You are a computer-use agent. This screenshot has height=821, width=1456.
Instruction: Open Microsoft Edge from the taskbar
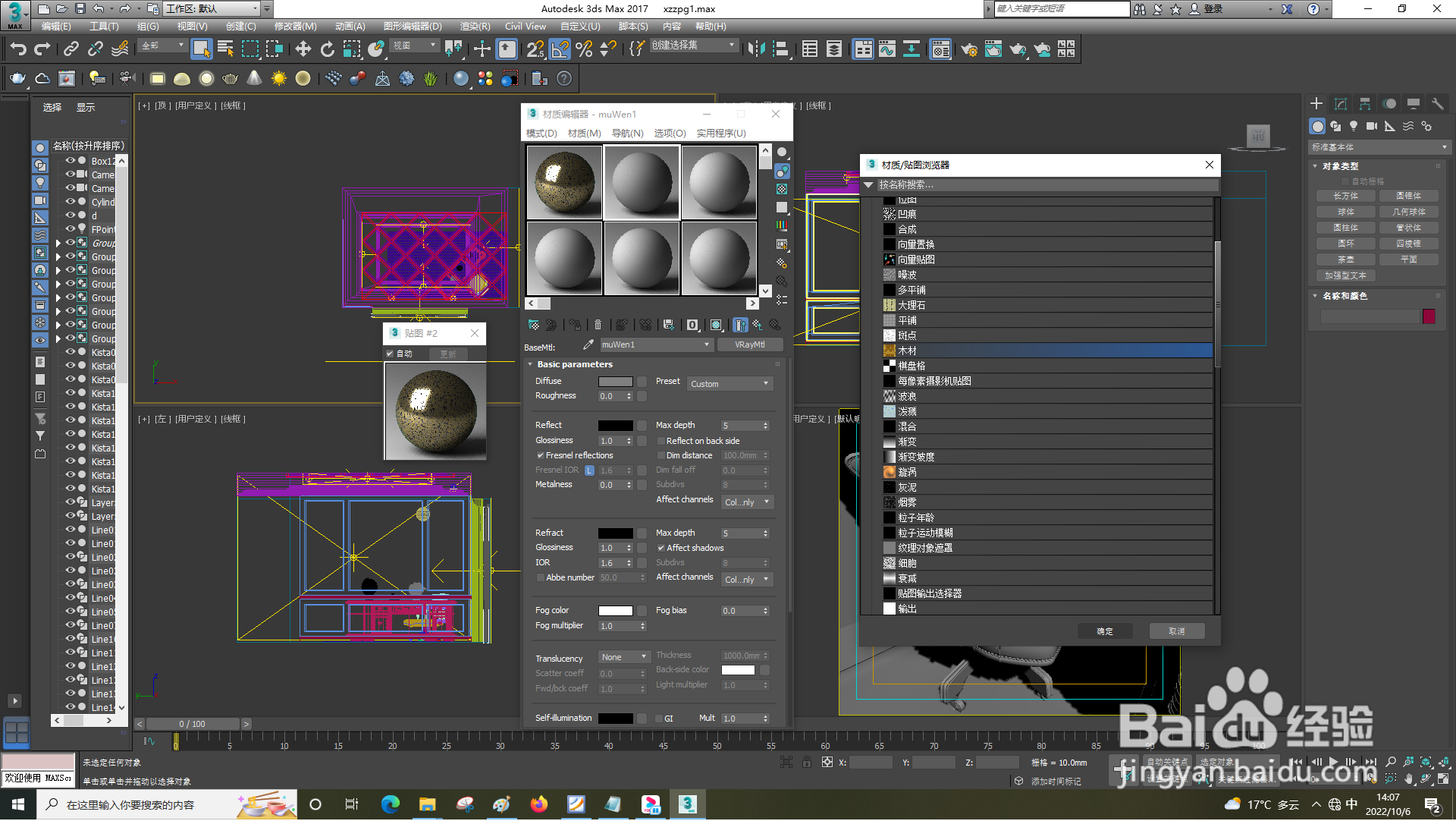coord(391,804)
